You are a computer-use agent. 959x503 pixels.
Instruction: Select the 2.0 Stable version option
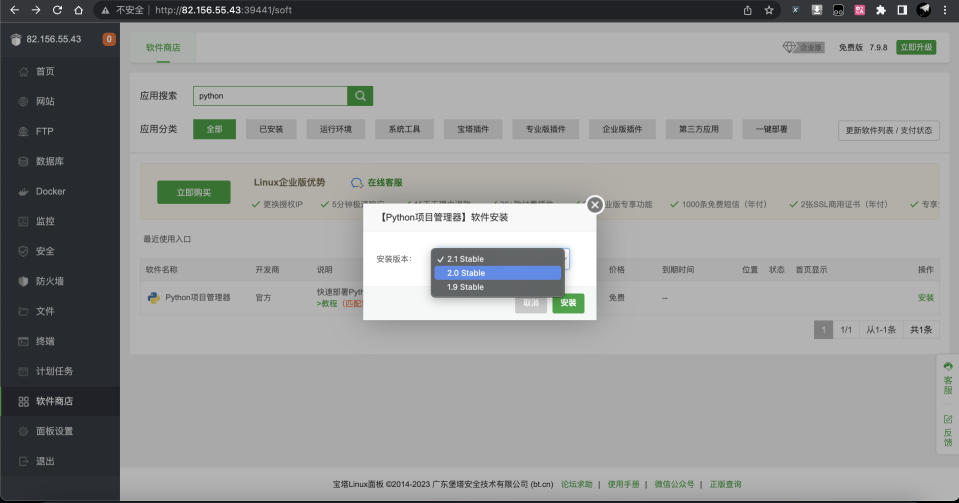497,273
